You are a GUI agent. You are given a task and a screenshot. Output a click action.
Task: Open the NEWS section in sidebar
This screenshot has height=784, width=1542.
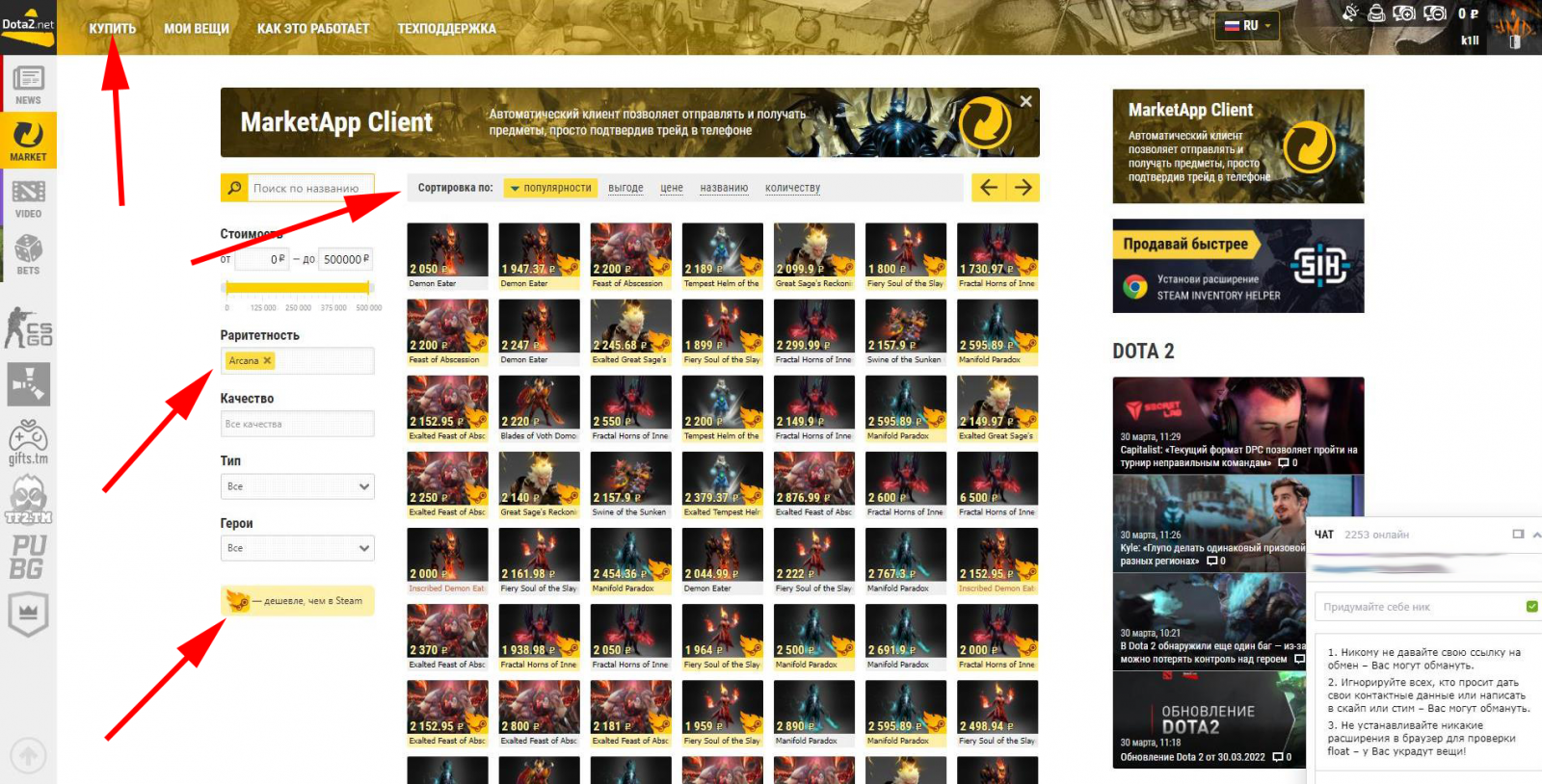point(28,84)
